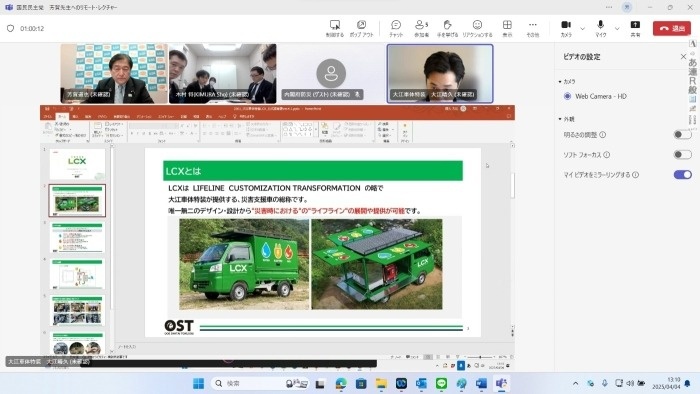This screenshot has width=700, height=394.
Task: Open the Chat panel icon
Action: click(x=396, y=25)
